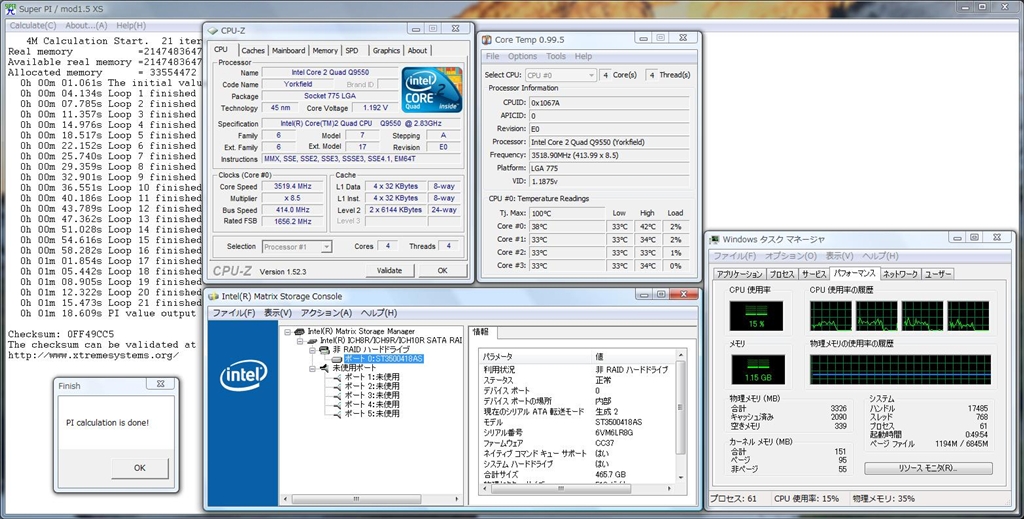Open Options menu in Core Temp
1024x519 pixels.
[522, 57]
